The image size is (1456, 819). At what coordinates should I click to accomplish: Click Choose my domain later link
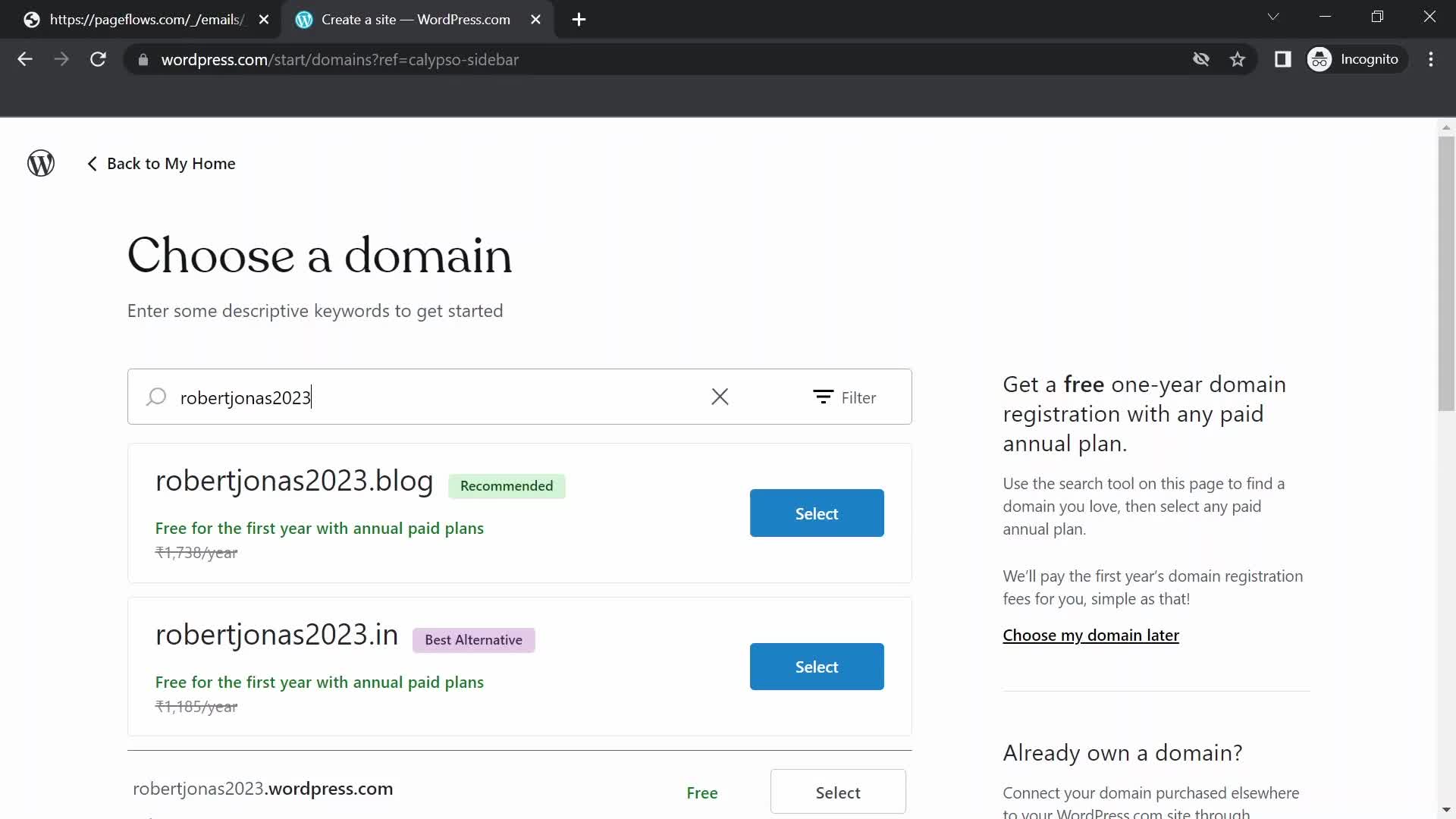click(x=1091, y=634)
